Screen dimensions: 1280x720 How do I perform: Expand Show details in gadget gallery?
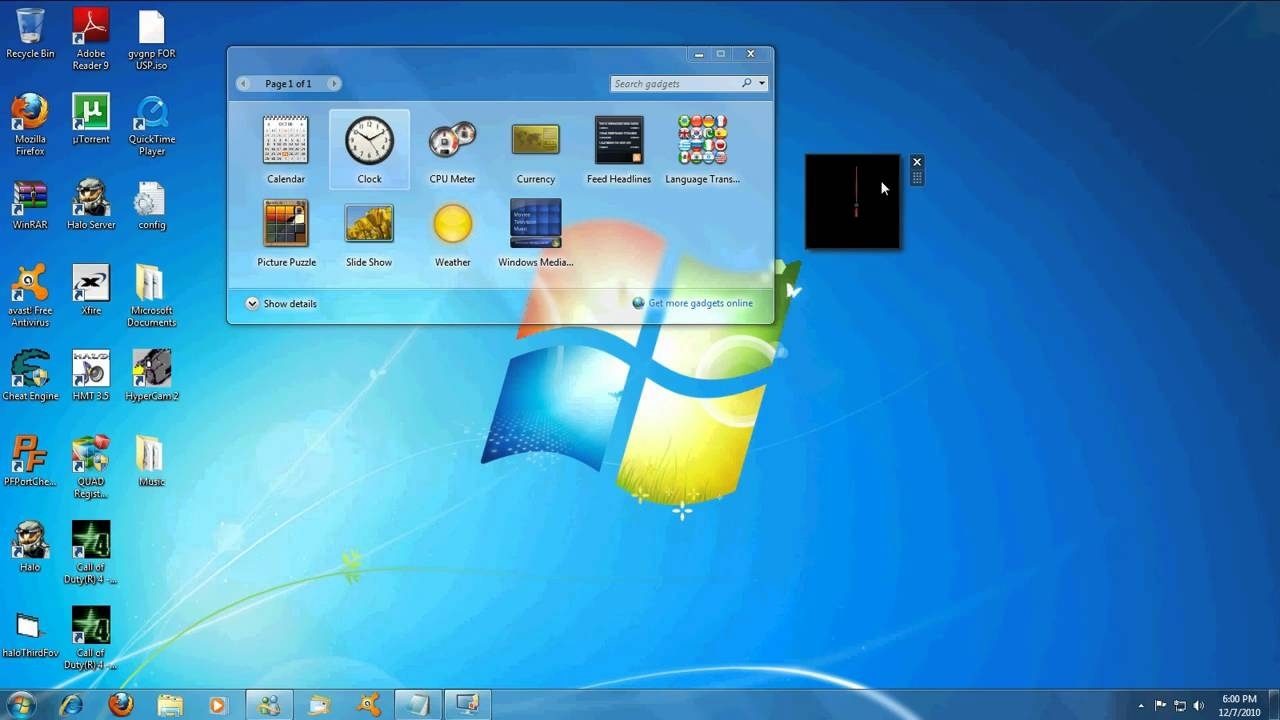click(281, 304)
